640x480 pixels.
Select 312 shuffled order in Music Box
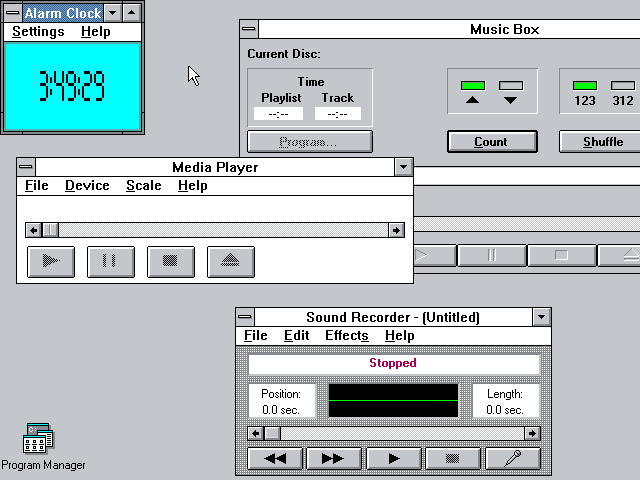[623, 93]
